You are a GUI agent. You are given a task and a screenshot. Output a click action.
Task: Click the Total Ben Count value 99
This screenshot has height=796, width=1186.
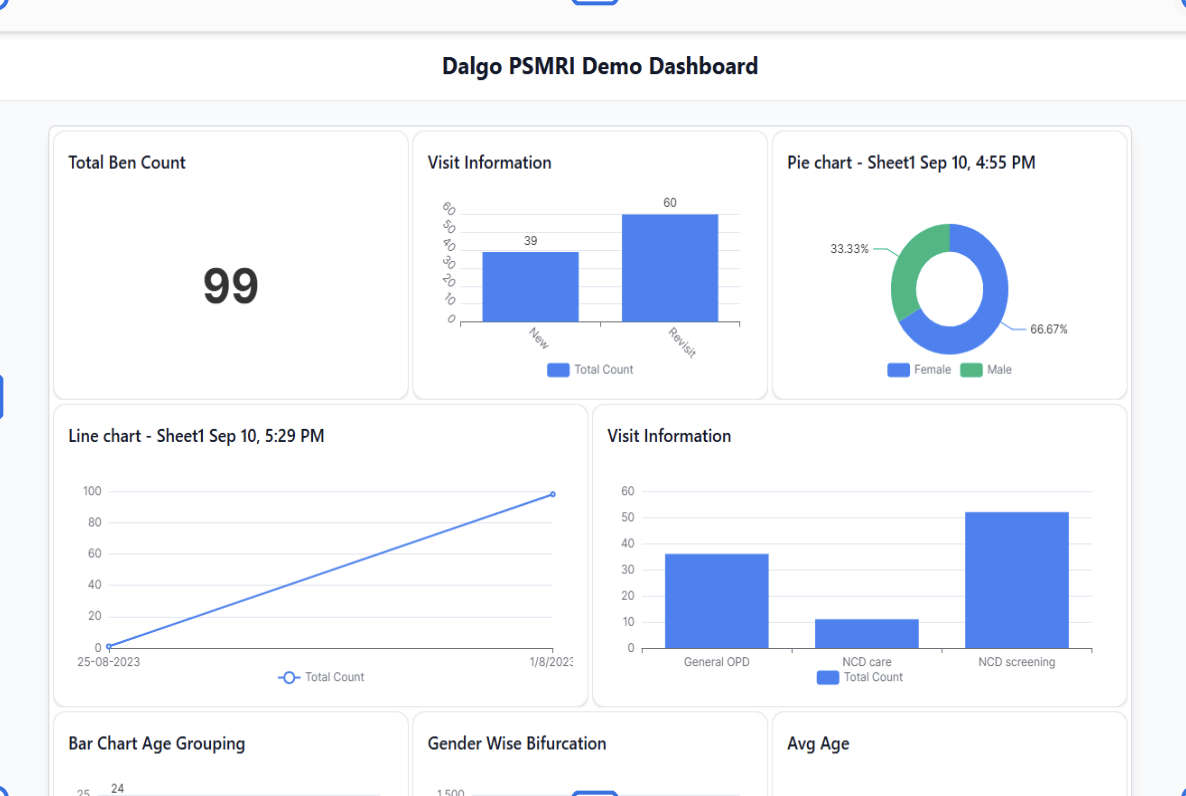[x=231, y=286]
